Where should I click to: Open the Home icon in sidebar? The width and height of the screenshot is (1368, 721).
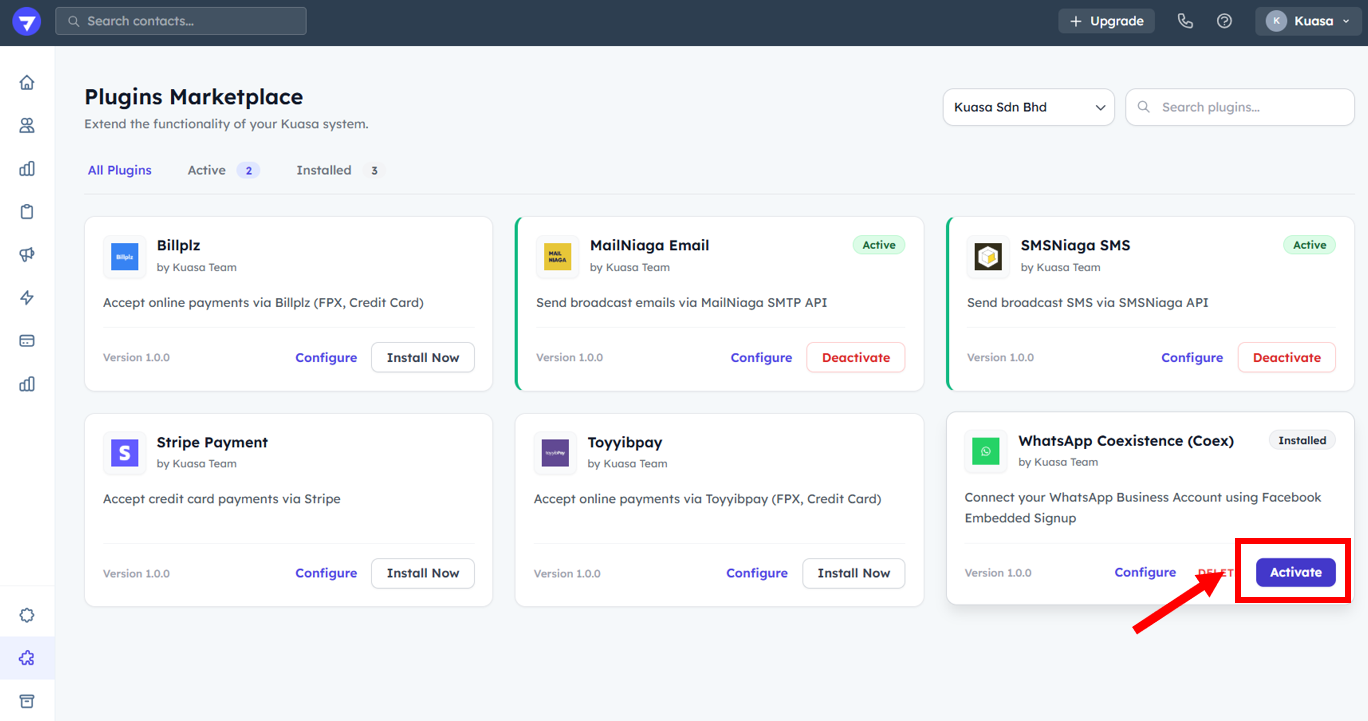point(27,82)
